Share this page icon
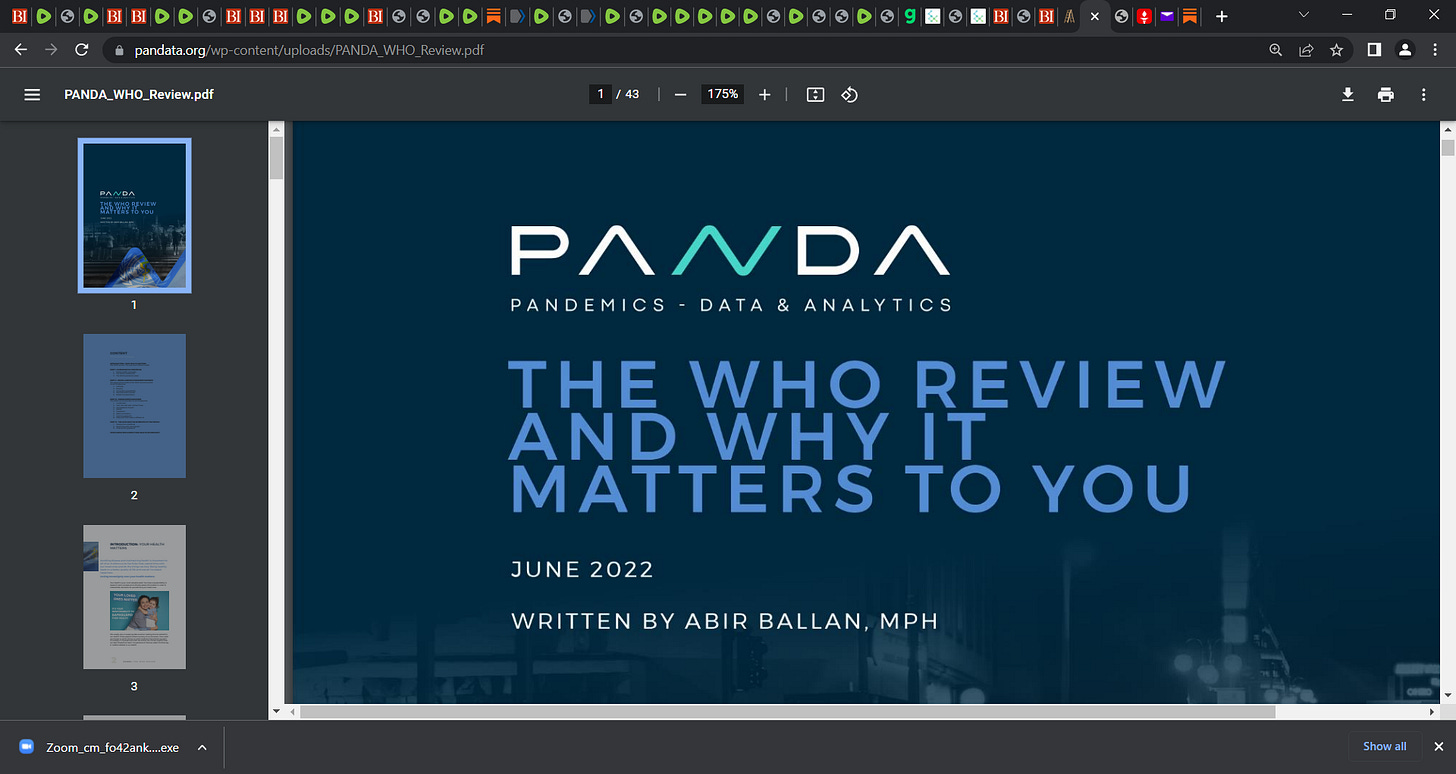The image size is (1456, 774). point(1306,50)
